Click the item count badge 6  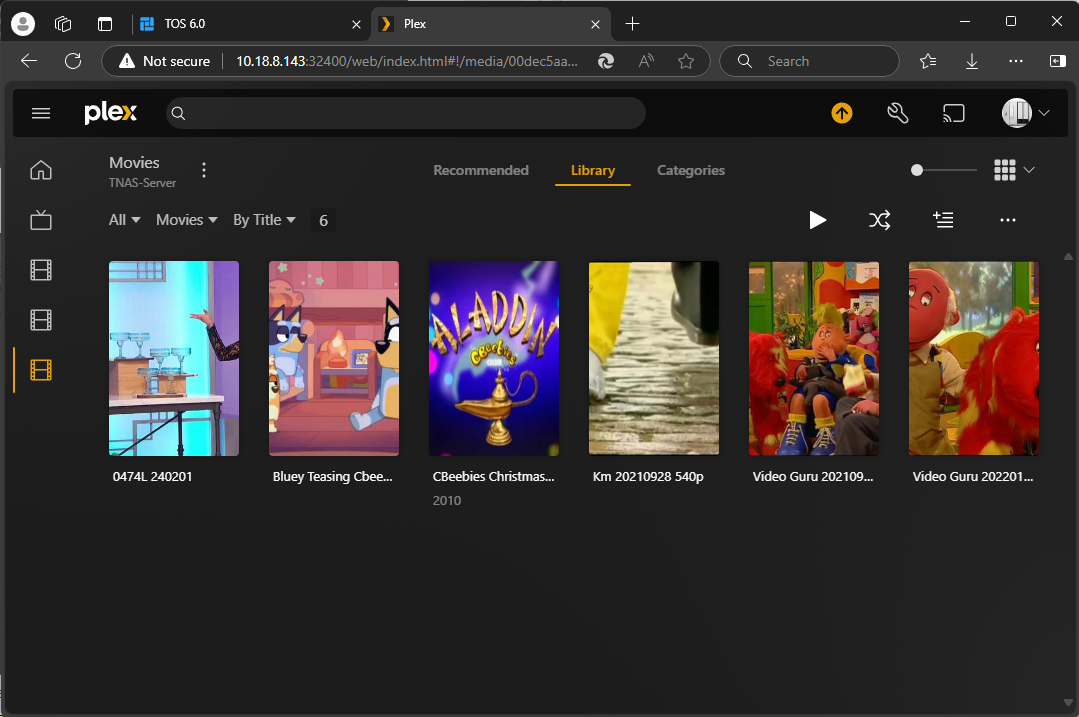point(323,220)
